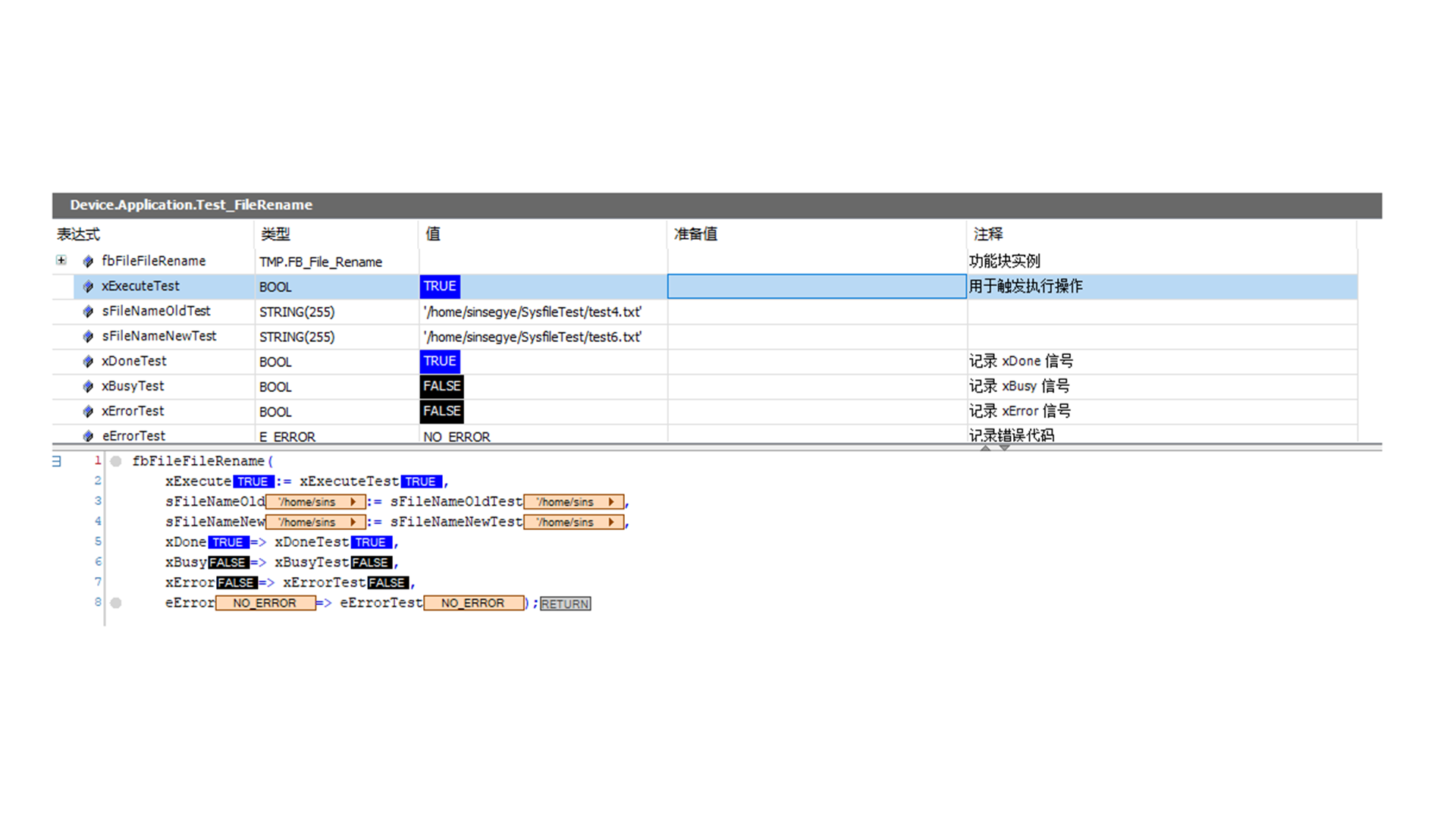Expand sFileNameOld inline value arrow
This screenshot has width=1456, height=819.
coord(353,502)
